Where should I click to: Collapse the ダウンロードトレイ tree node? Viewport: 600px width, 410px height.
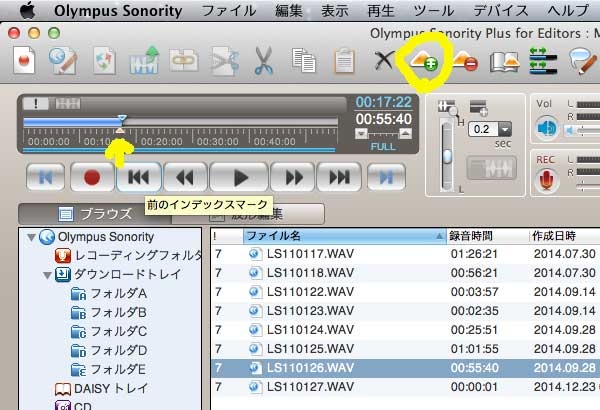click(x=47, y=275)
